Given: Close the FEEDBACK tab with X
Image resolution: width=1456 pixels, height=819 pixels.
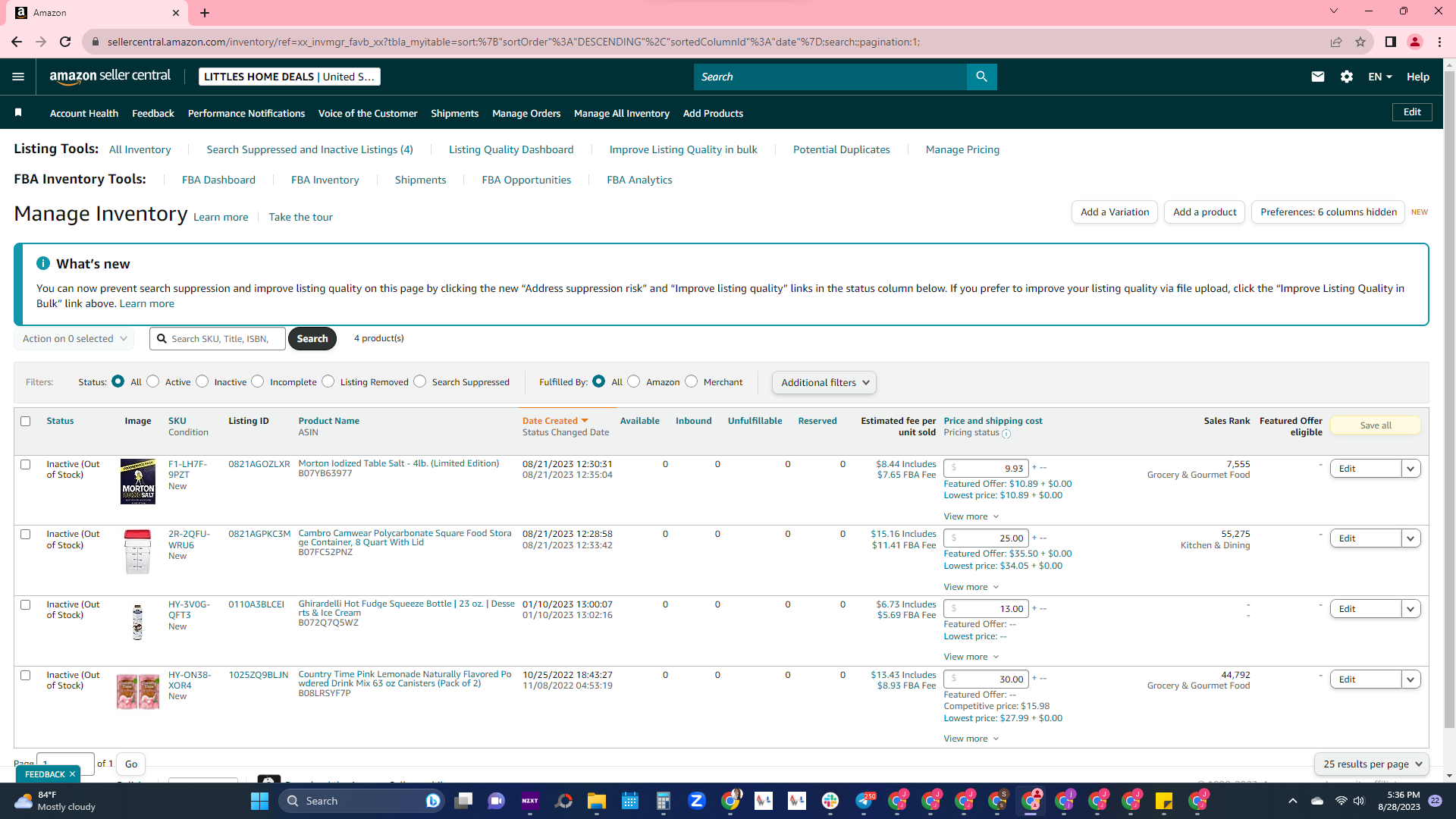Looking at the screenshot, I should 72,774.
